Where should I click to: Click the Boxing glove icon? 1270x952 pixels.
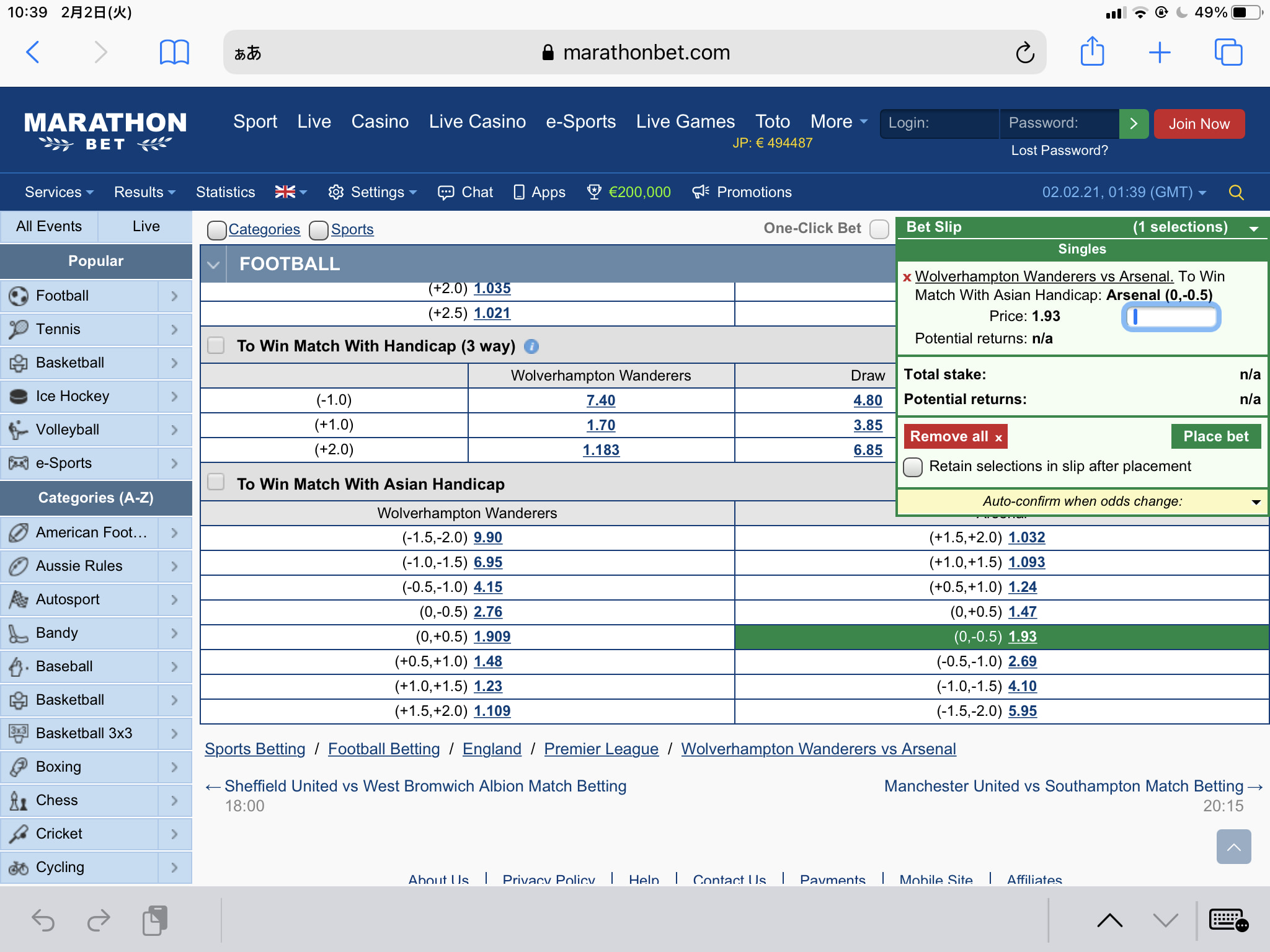point(19,767)
